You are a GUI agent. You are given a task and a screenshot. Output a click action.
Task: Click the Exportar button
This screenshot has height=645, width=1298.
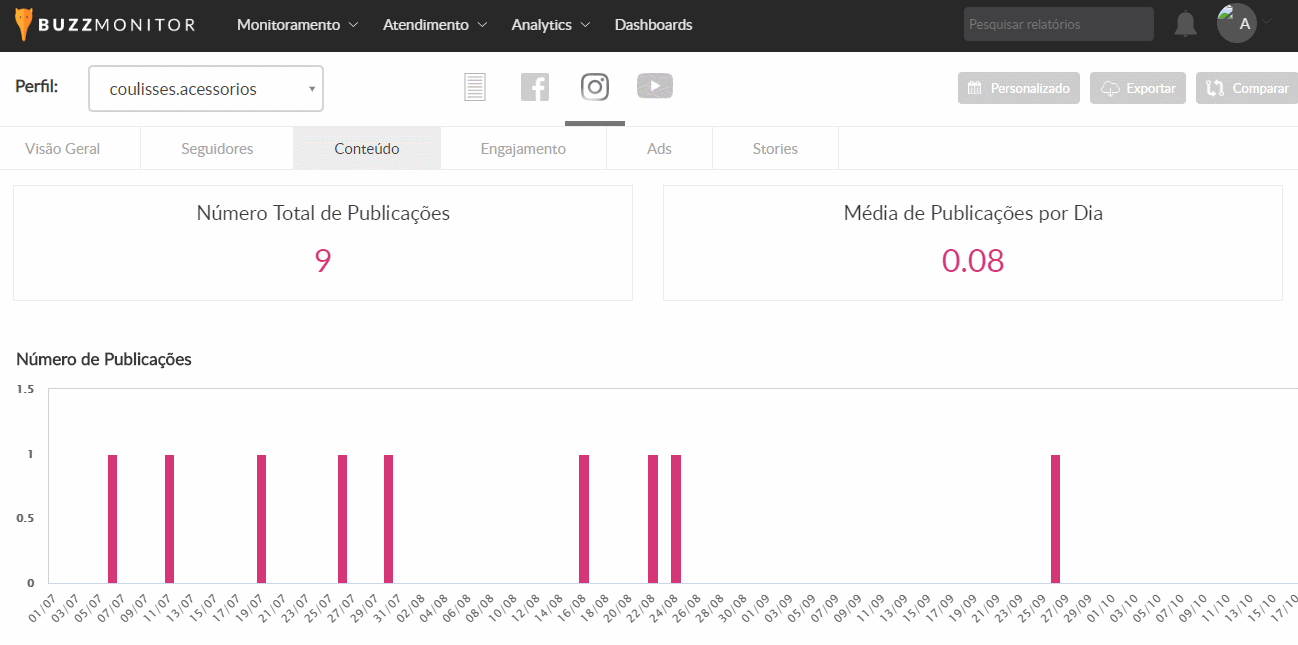[x=1138, y=88]
